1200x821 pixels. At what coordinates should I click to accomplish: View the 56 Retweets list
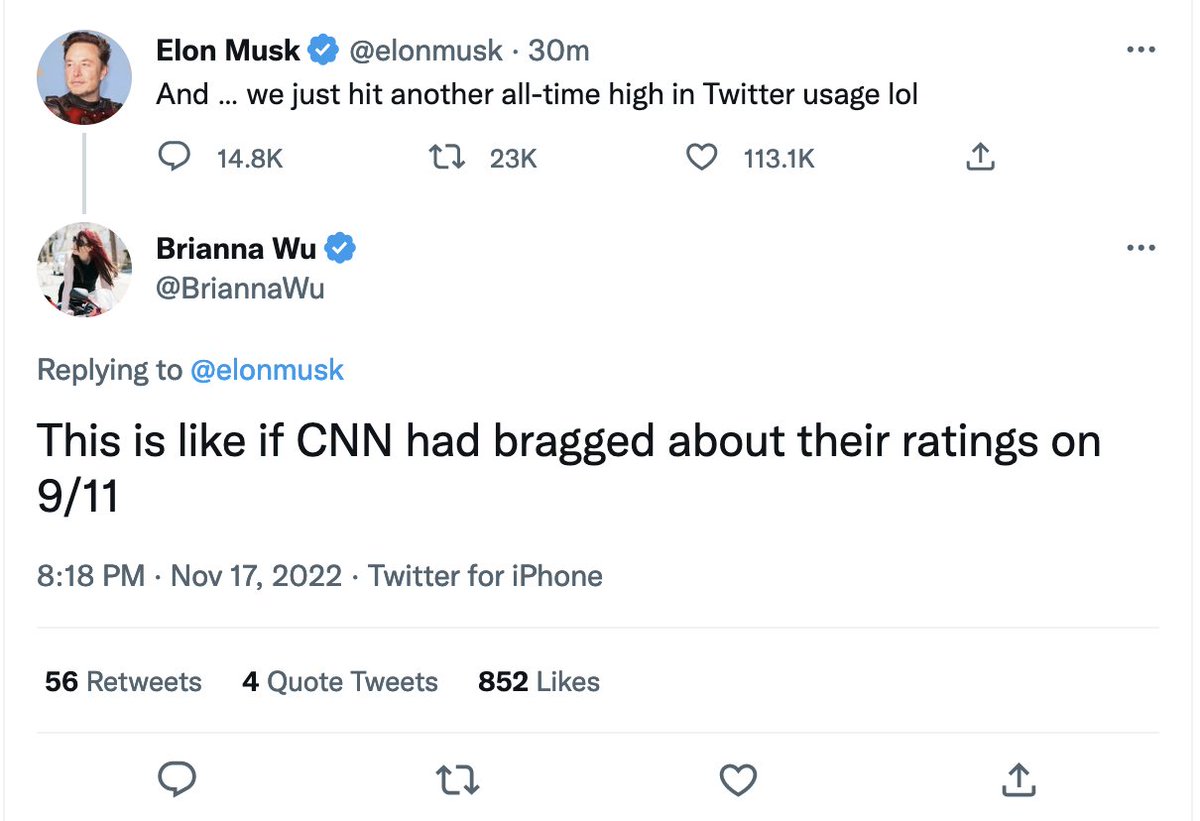[123, 682]
